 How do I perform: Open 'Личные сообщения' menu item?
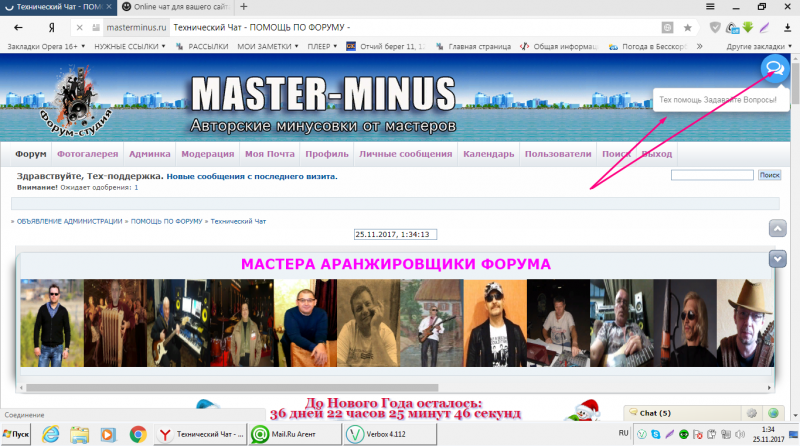[x=406, y=154]
